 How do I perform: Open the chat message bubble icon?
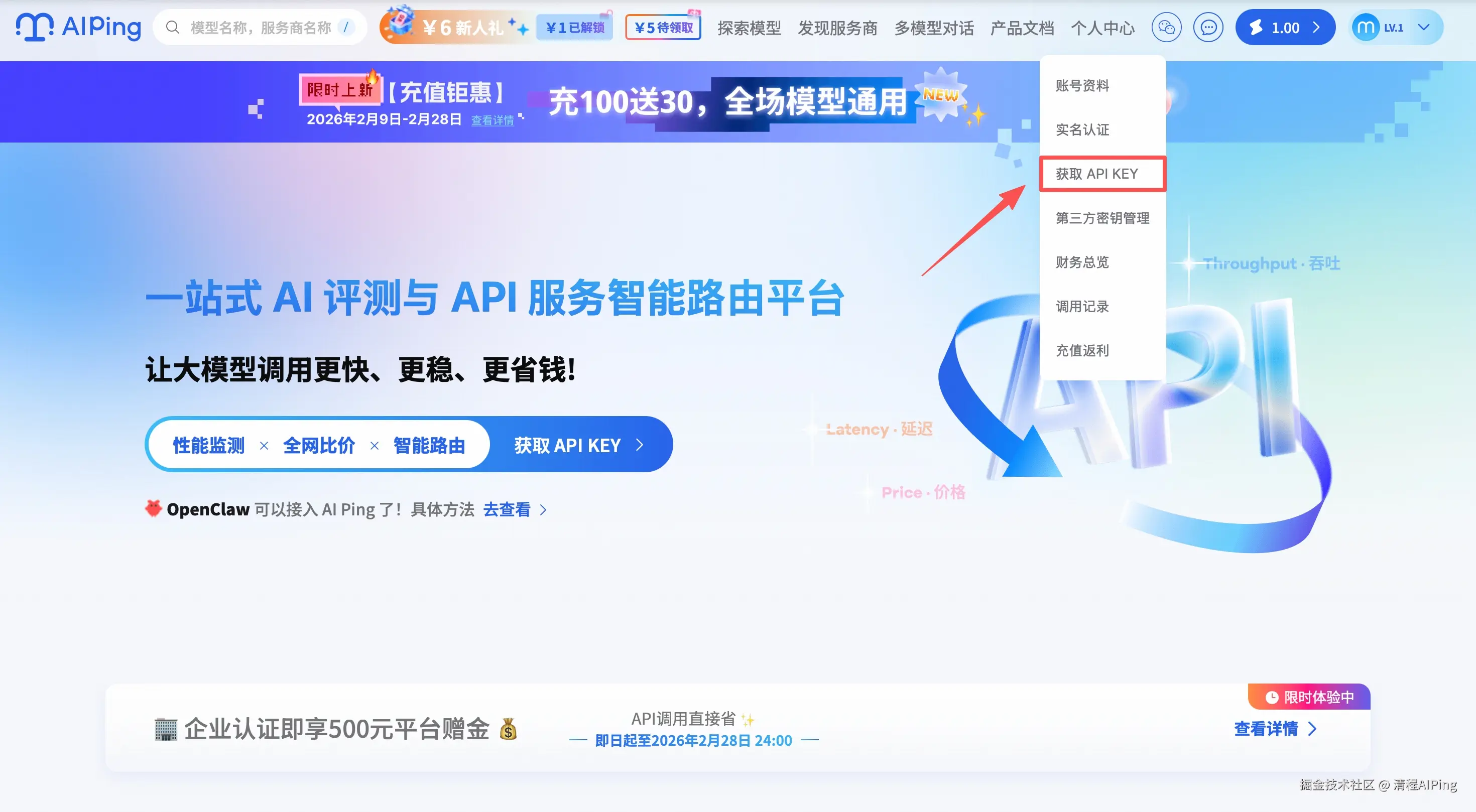pyautogui.click(x=1208, y=27)
